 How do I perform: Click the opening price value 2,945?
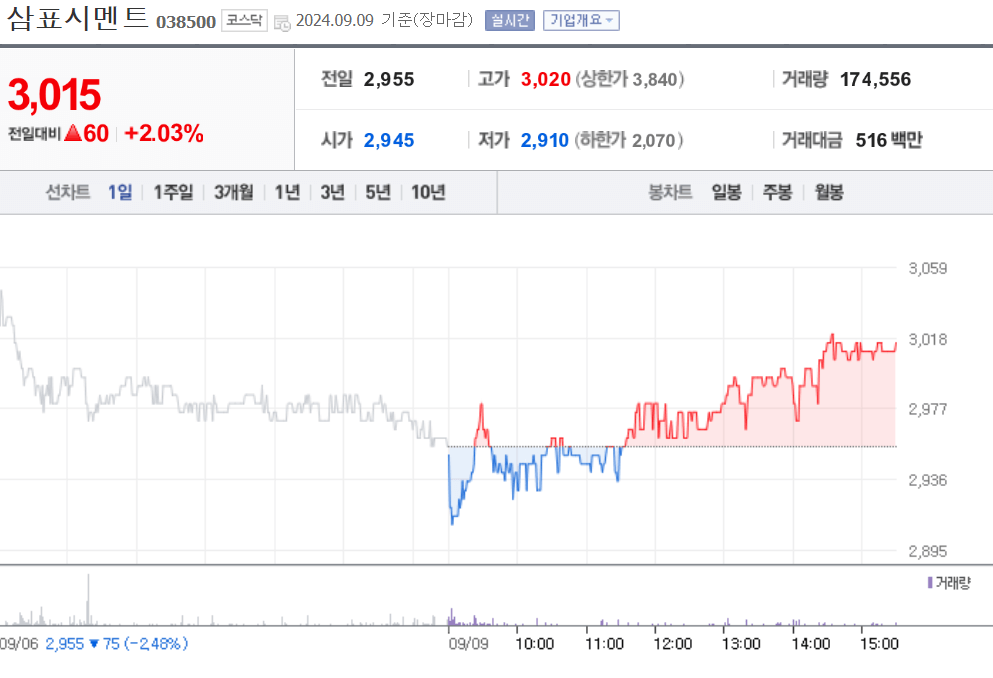(x=389, y=140)
